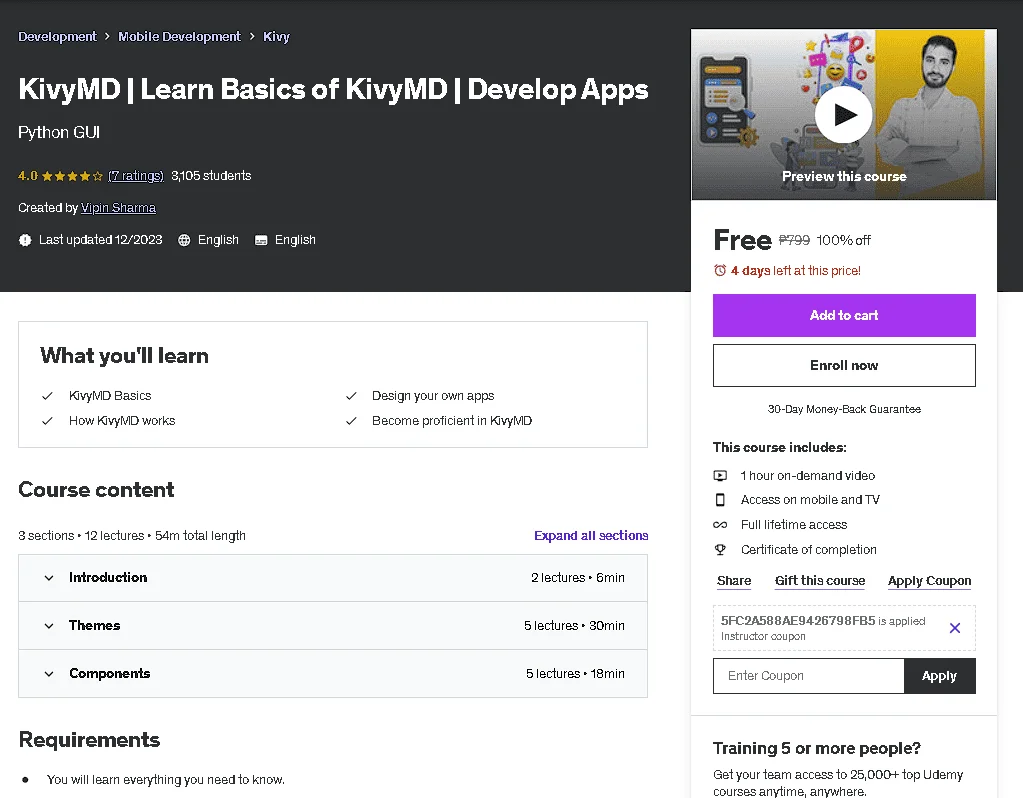
Task: Click the 4.0 rating number
Action: coord(28,176)
